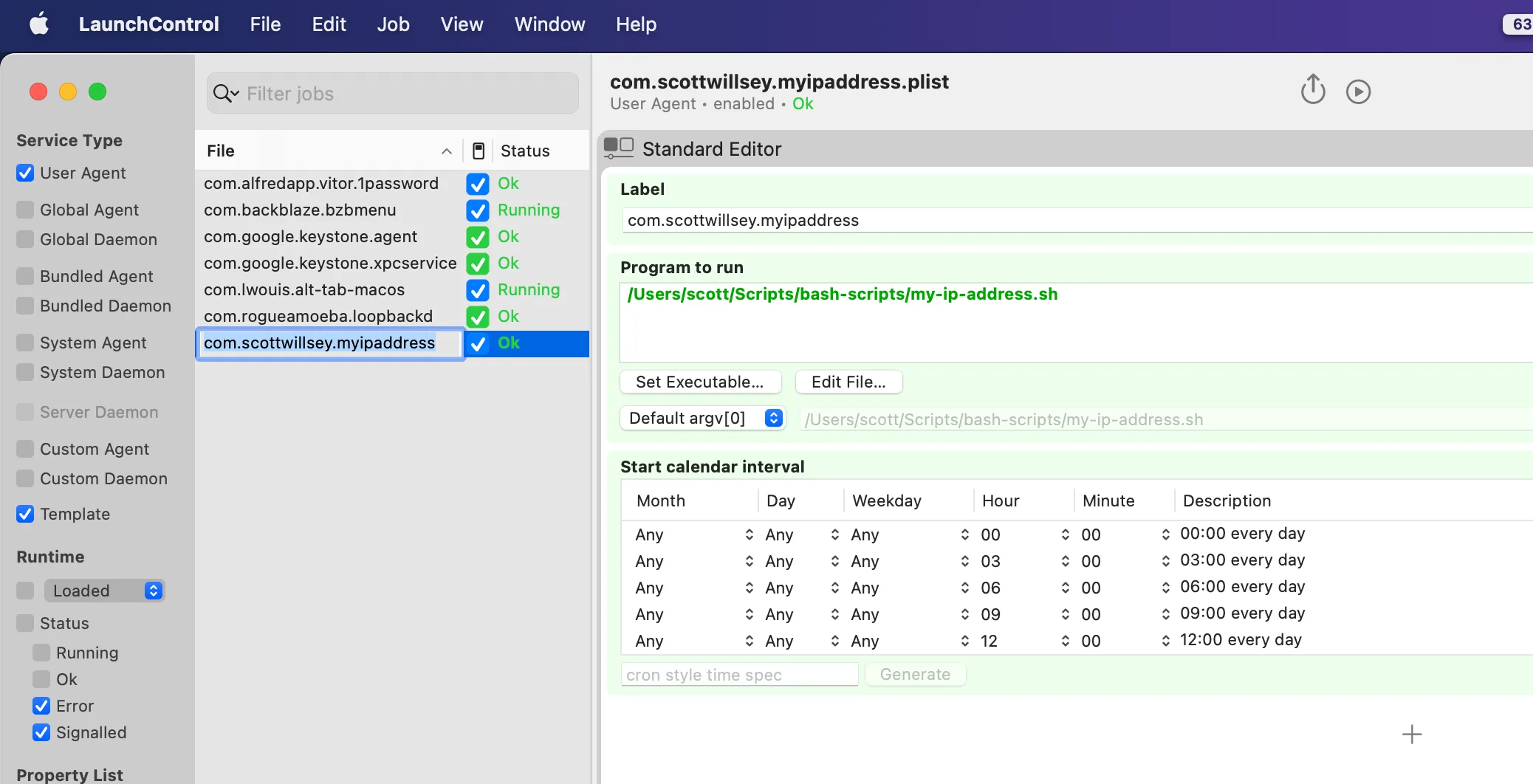Click the share/export icon in header
This screenshot has width=1533, height=784.
[1312, 90]
